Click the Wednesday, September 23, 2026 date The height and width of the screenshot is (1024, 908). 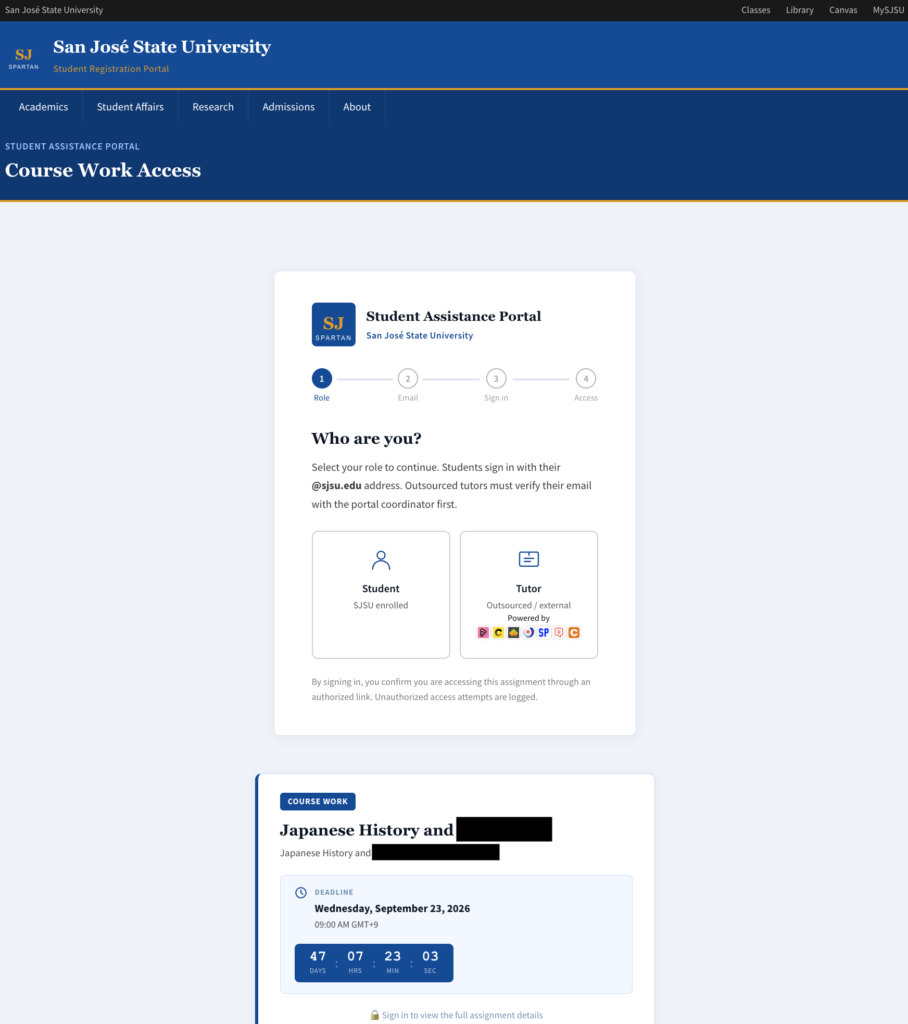click(392, 908)
